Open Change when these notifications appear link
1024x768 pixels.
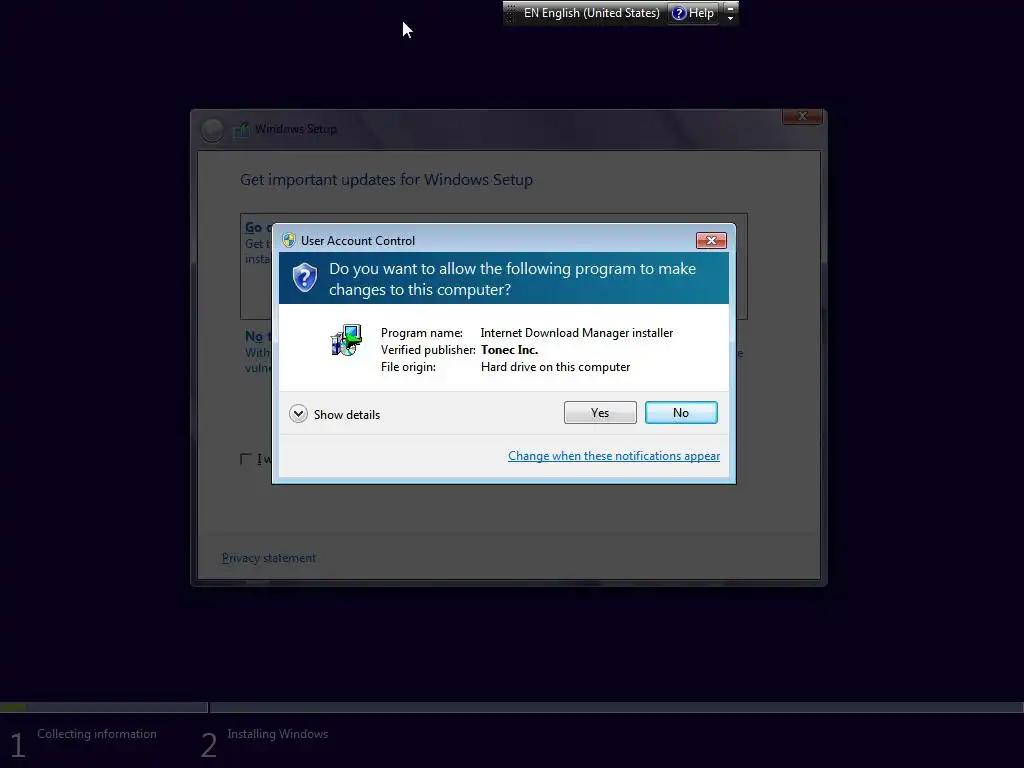pyautogui.click(x=614, y=456)
